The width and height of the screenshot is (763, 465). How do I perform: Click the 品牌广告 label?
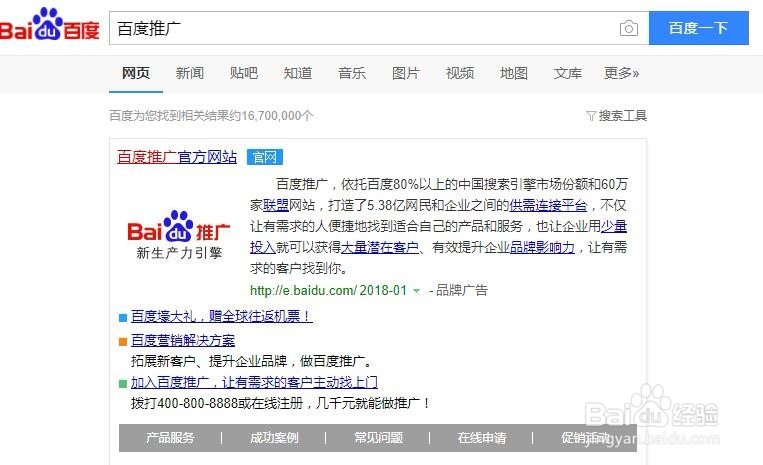(462, 290)
